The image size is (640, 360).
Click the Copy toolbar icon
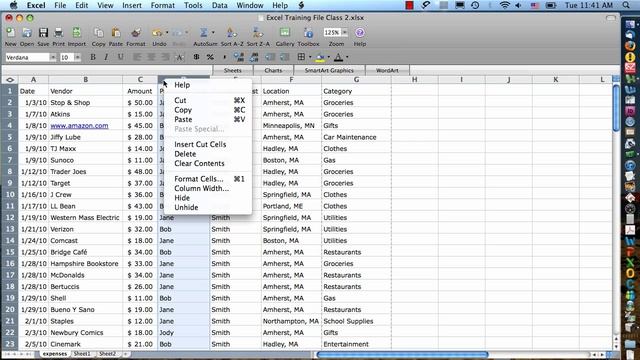pos(98,33)
